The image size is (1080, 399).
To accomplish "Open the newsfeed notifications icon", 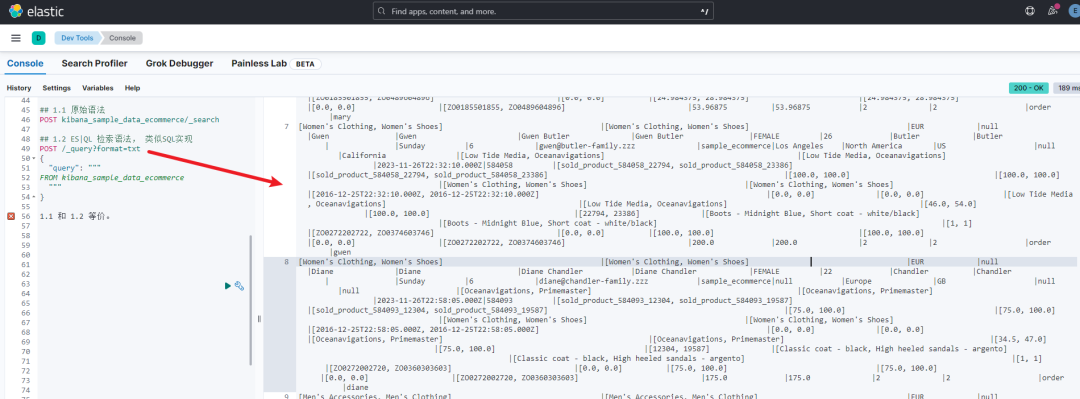I will [x=1052, y=10].
